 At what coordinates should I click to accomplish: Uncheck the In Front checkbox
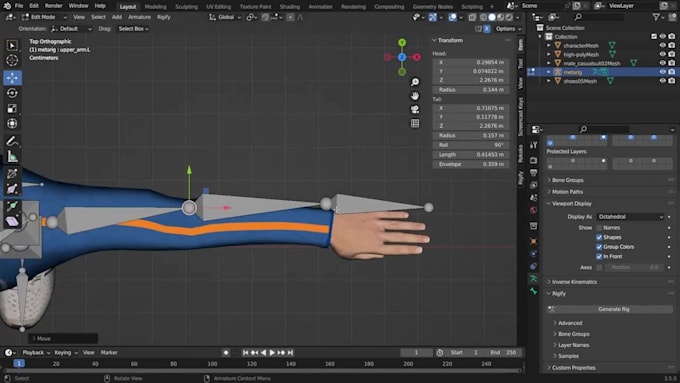(599, 256)
